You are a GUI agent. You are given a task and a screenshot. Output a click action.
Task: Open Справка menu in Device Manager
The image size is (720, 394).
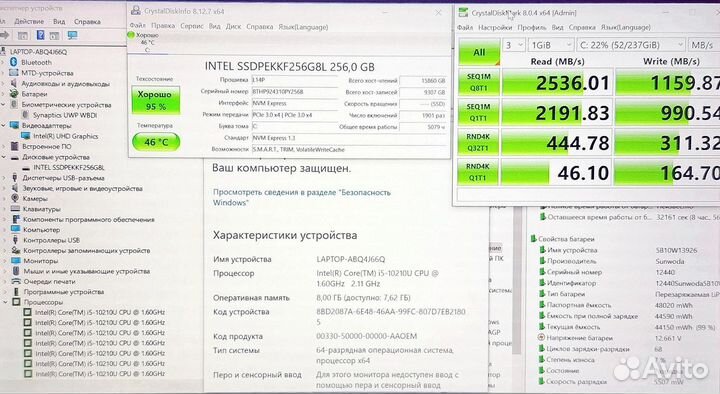click(x=87, y=22)
